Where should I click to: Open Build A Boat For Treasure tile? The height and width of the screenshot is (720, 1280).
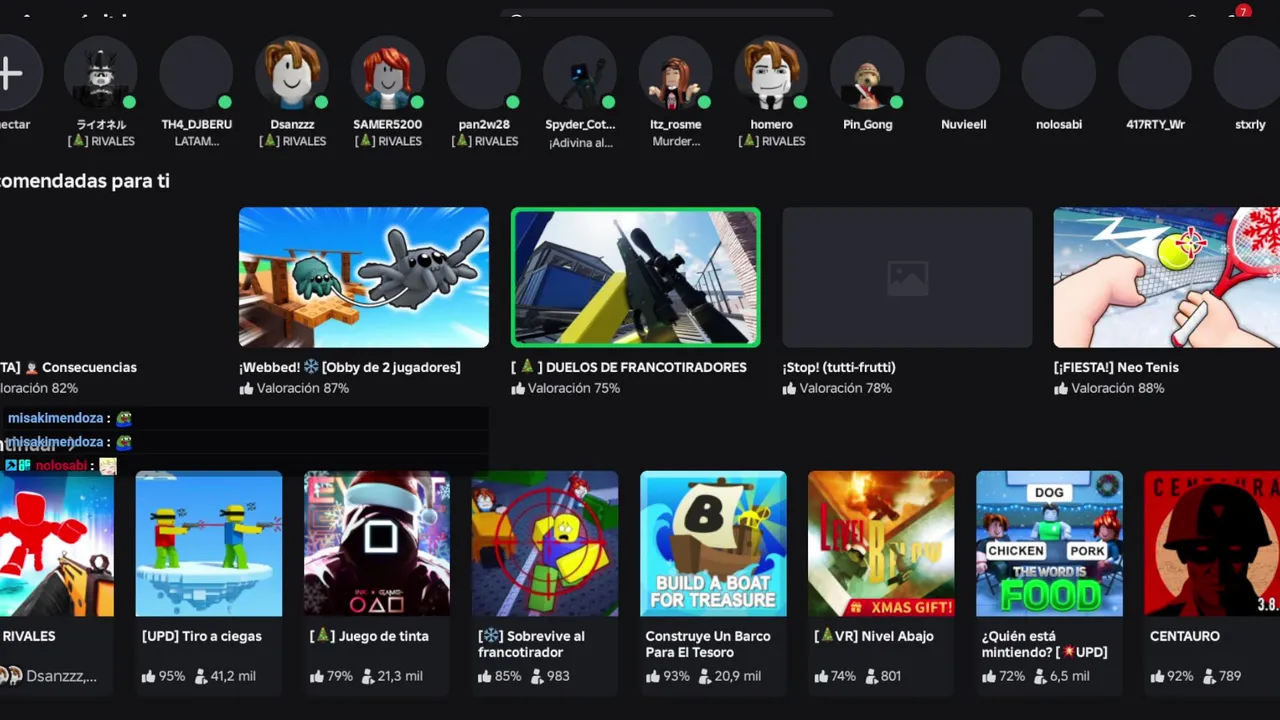(x=713, y=543)
